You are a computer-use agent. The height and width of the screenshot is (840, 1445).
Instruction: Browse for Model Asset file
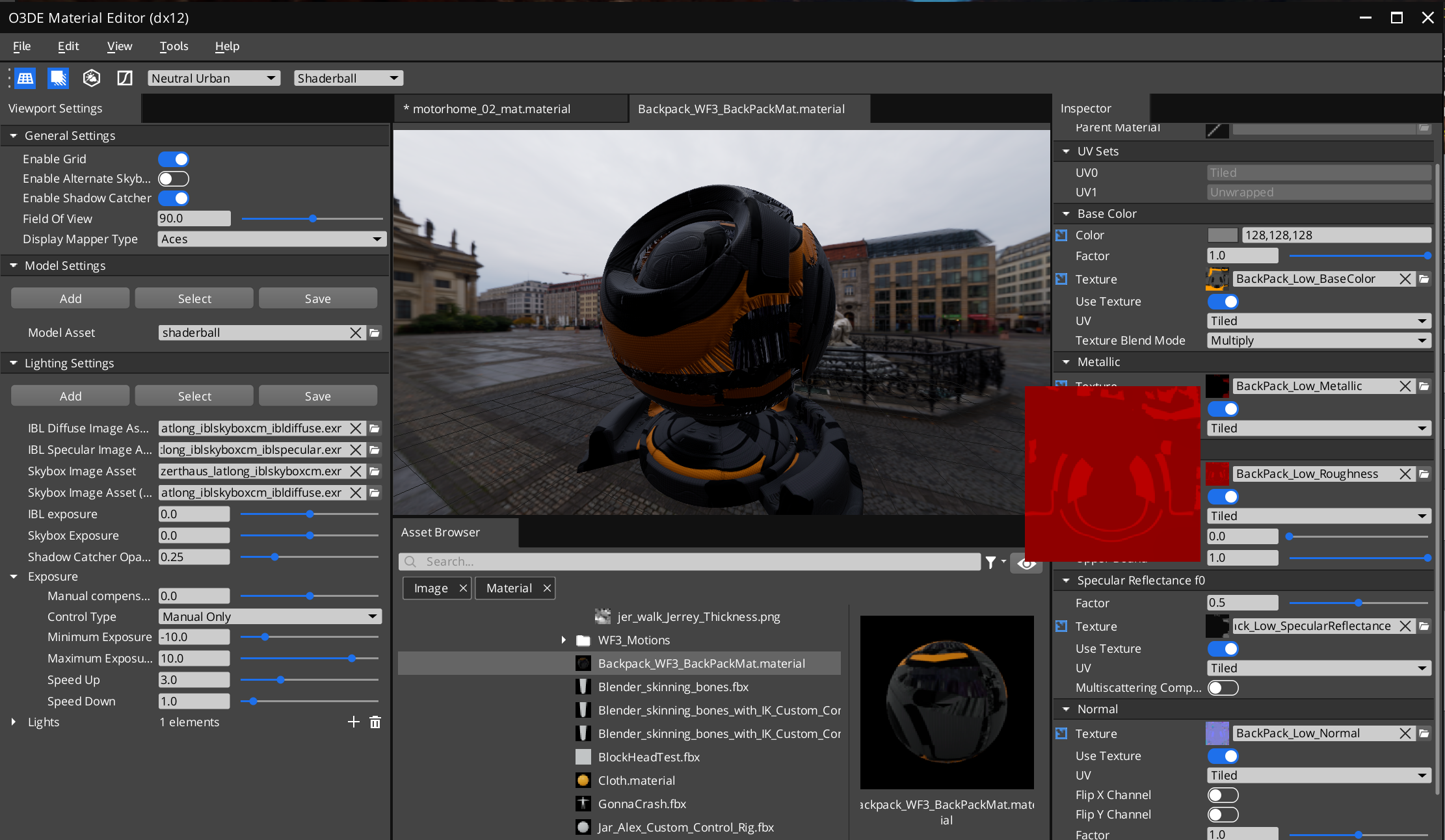pyautogui.click(x=375, y=333)
